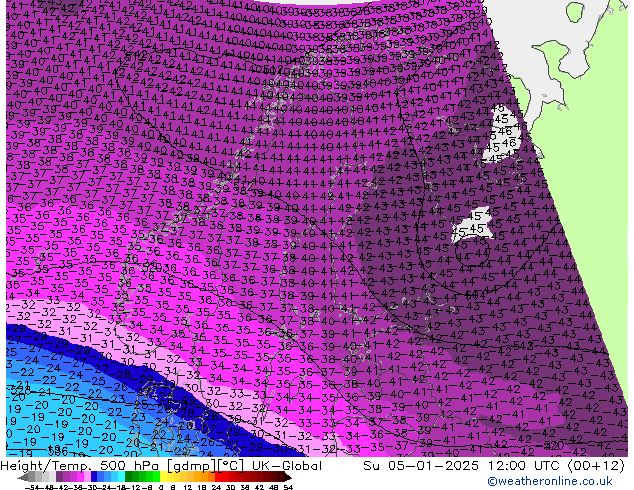The image size is (634, 490).
Task: Select the bright red legend swatch at 24
Action: (218, 476)
